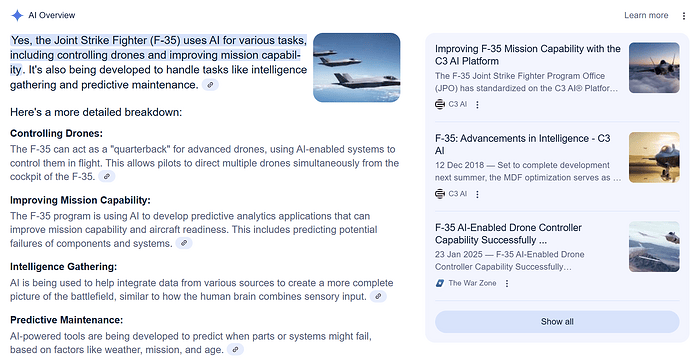Click the AI Overview sparkle icon
The image size is (690, 361).
pyautogui.click(x=17, y=15)
